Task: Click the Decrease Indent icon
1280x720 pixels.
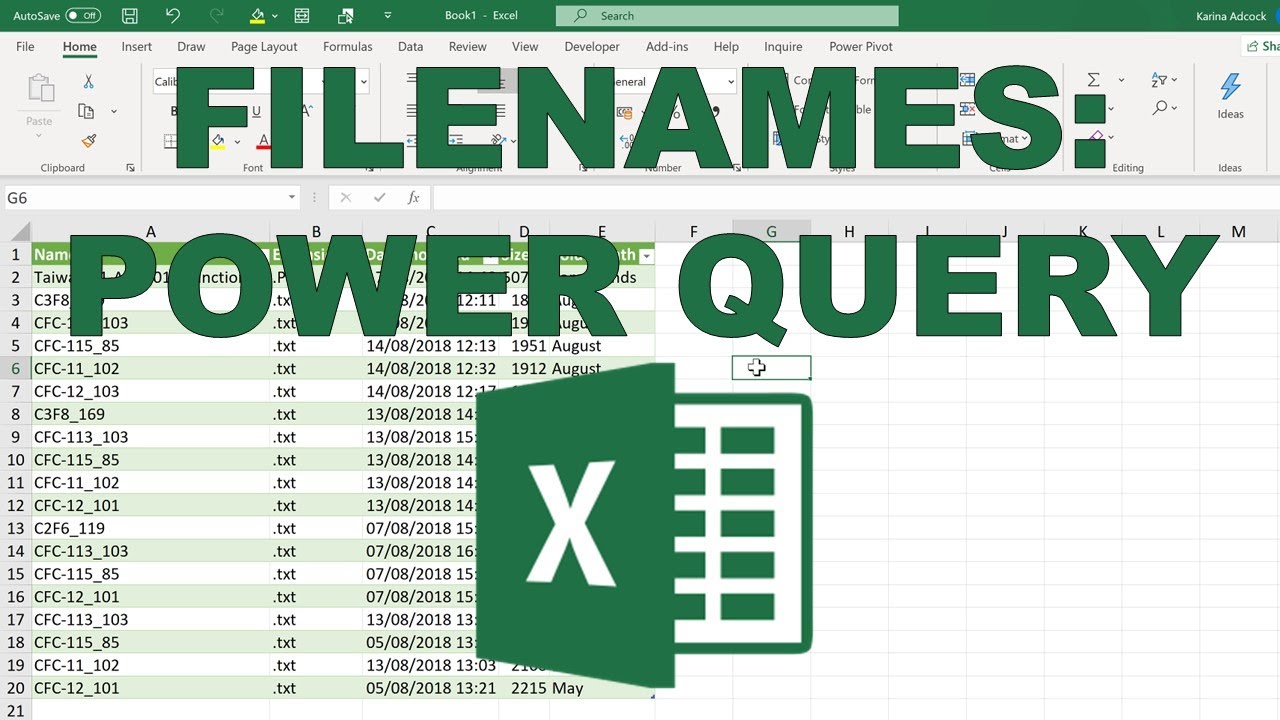Action: coord(413,140)
